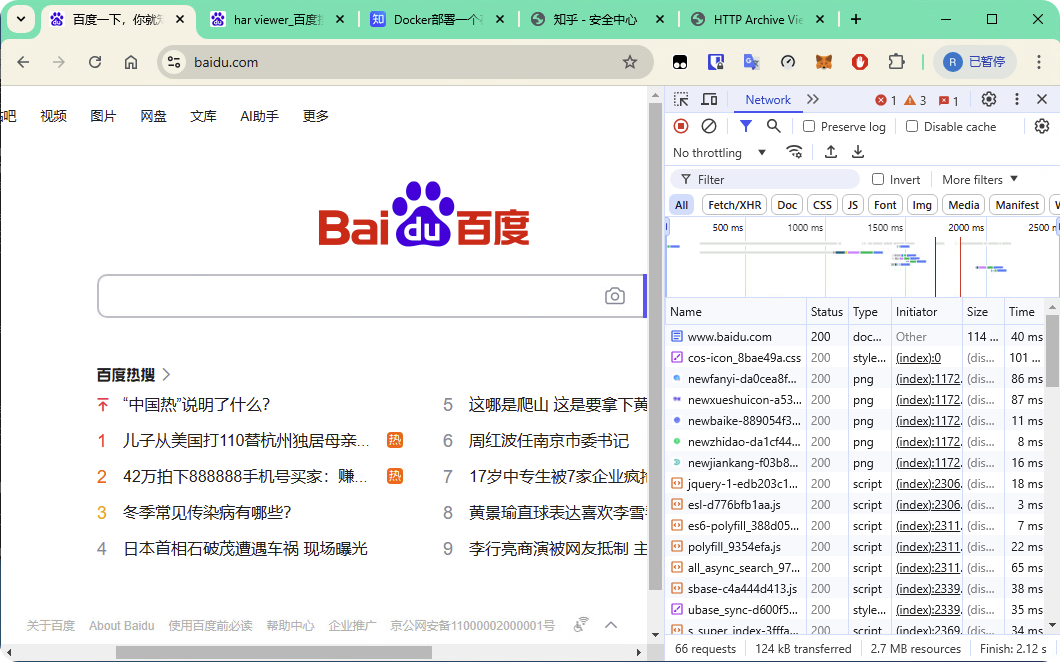Activate the DevTools inspect element picker
This screenshot has height=662, width=1060.
click(x=681, y=99)
